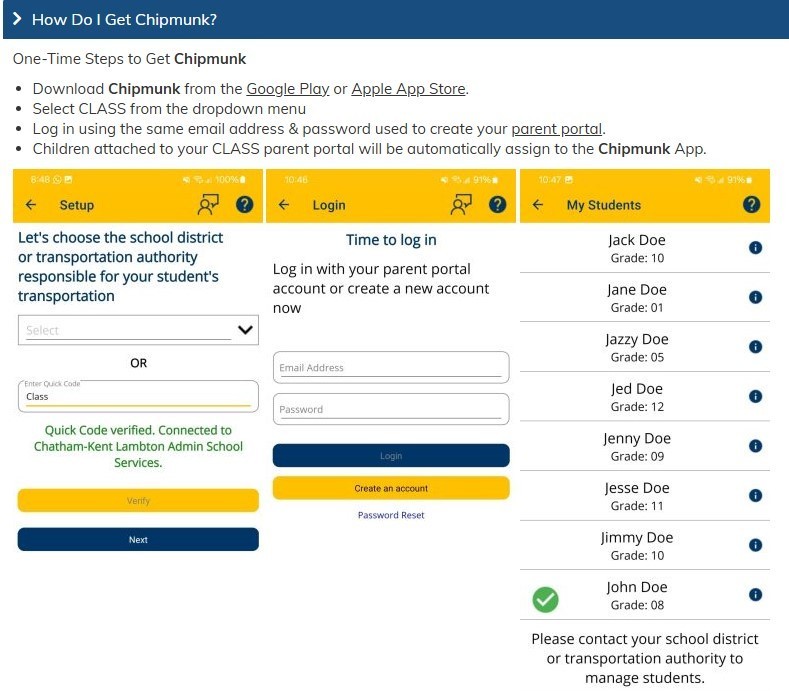Show info for Jesse Doe
This screenshot has width=789, height=691.
point(755,495)
